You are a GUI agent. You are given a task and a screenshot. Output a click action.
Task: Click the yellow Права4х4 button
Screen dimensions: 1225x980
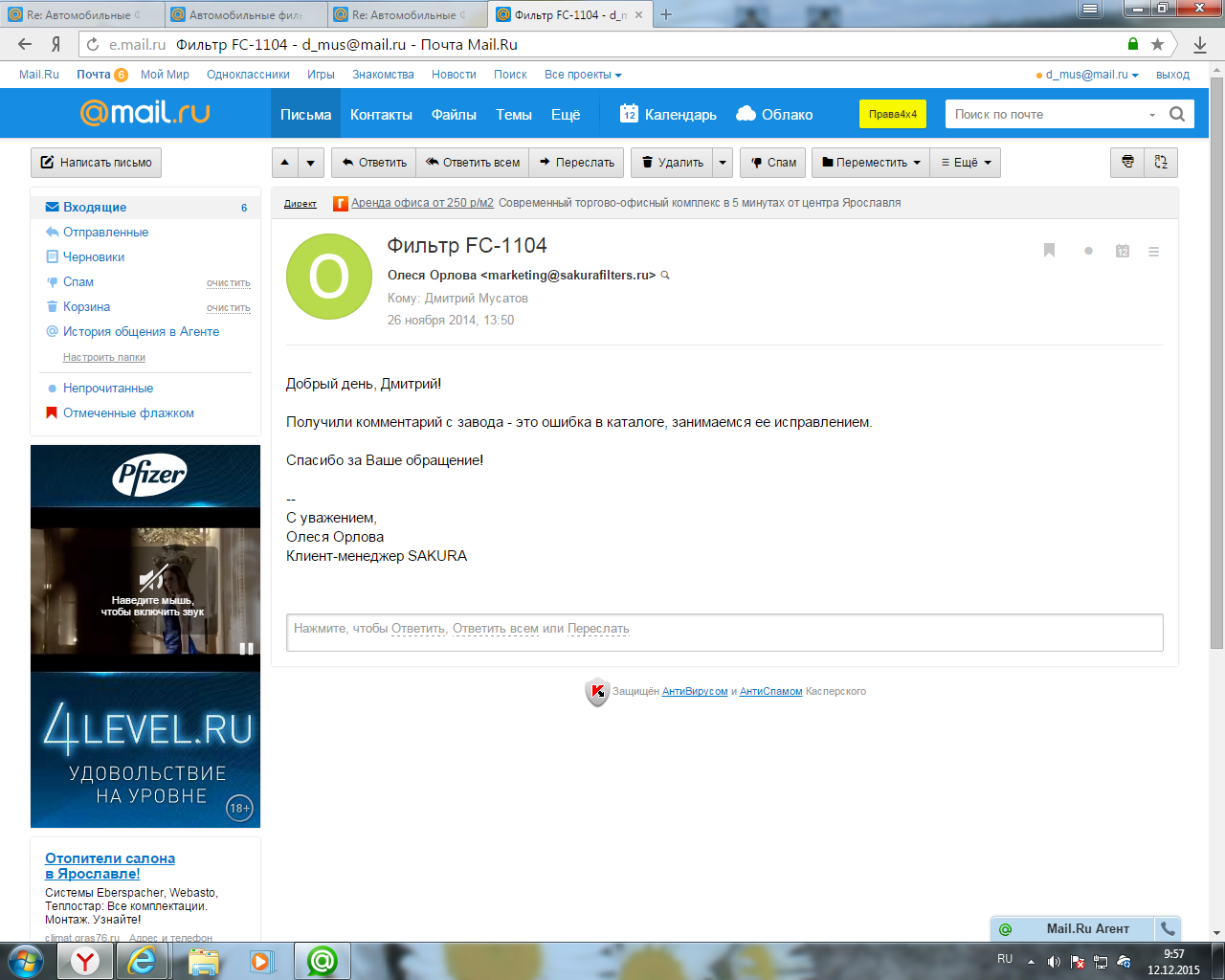click(x=893, y=114)
